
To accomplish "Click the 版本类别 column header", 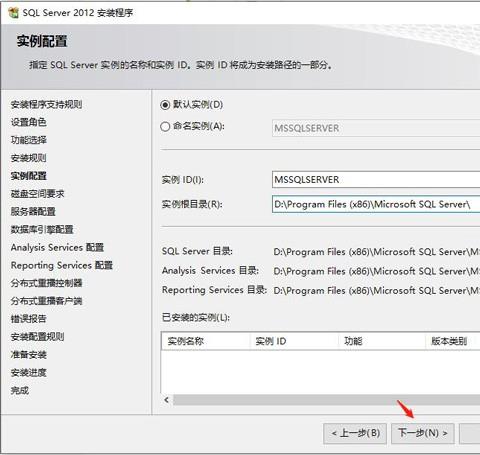I will click(453, 341).
